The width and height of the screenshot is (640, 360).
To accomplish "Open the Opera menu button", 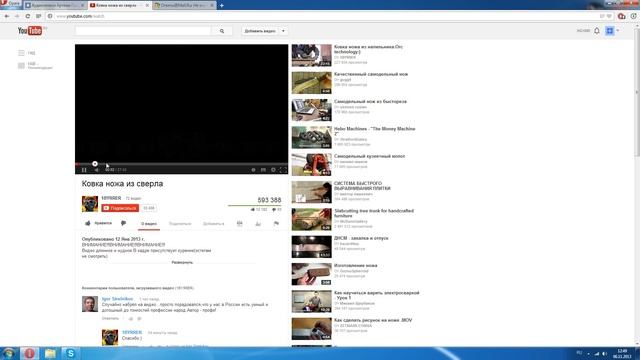I will point(11,4).
